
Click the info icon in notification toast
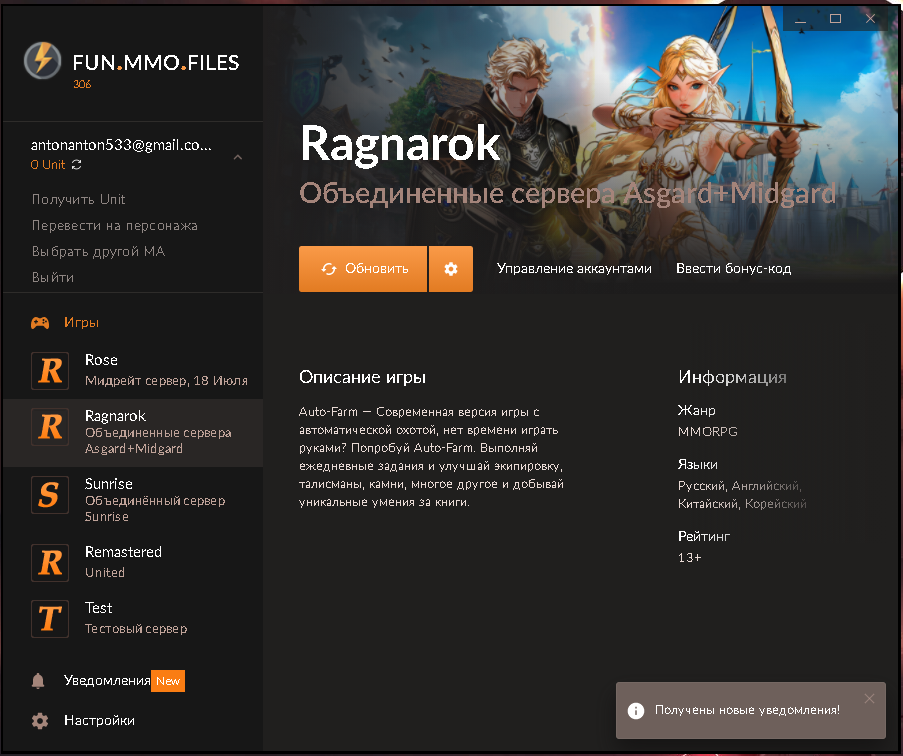[x=635, y=710]
